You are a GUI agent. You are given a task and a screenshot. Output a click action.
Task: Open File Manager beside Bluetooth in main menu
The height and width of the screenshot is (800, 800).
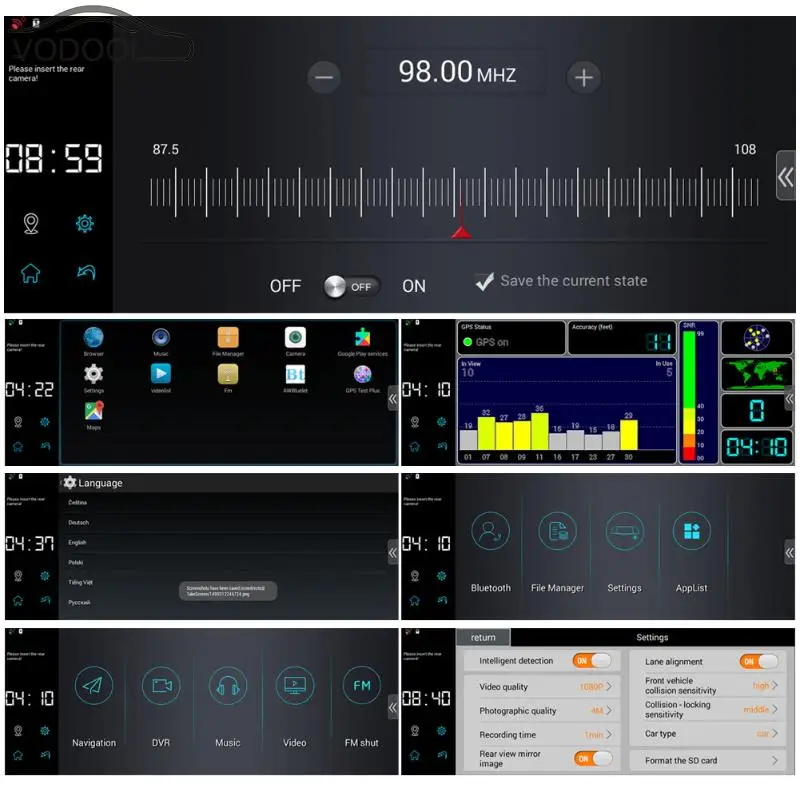557,553
